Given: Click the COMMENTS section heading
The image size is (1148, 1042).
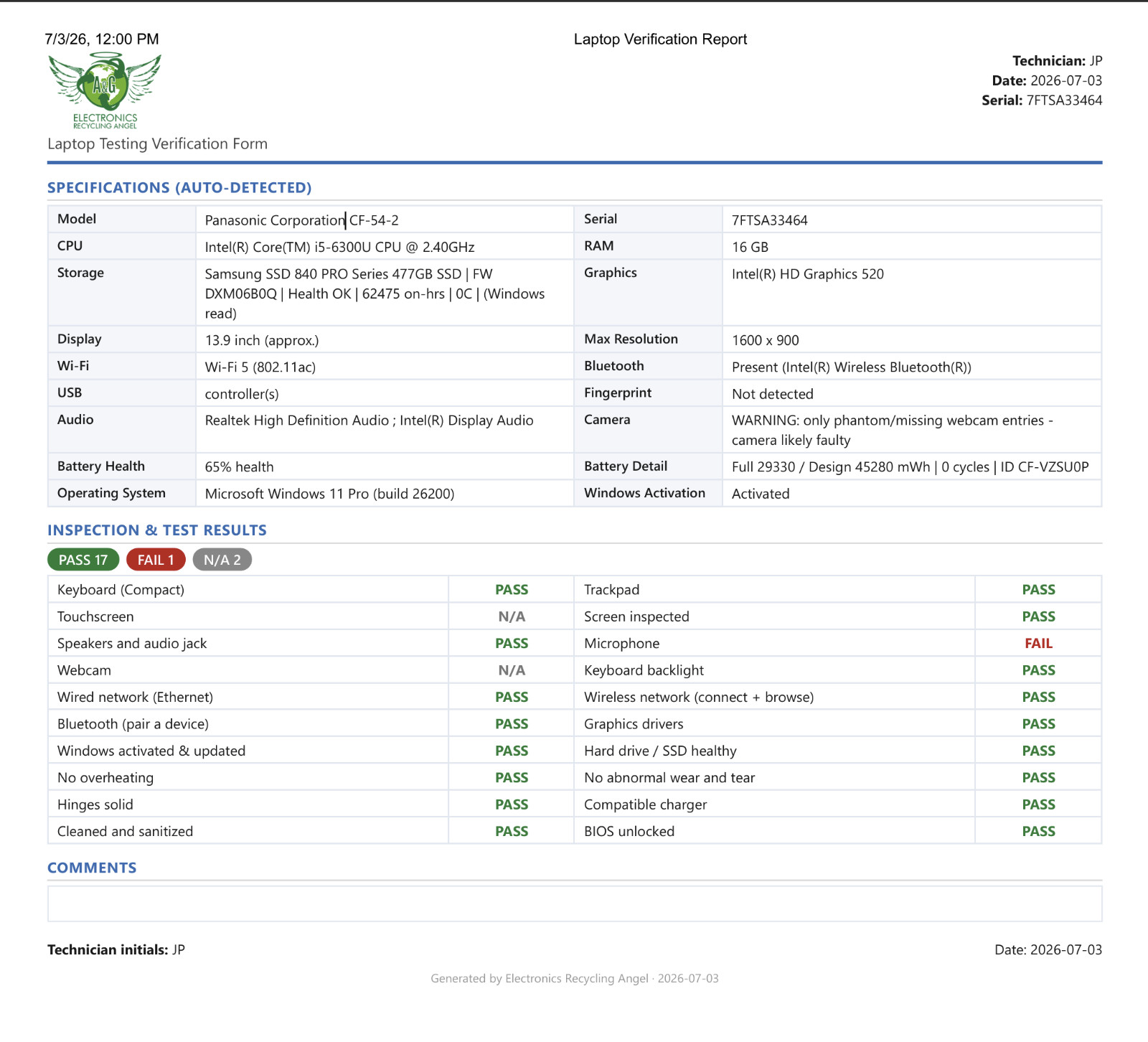Looking at the screenshot, I should tap(92, 868).
